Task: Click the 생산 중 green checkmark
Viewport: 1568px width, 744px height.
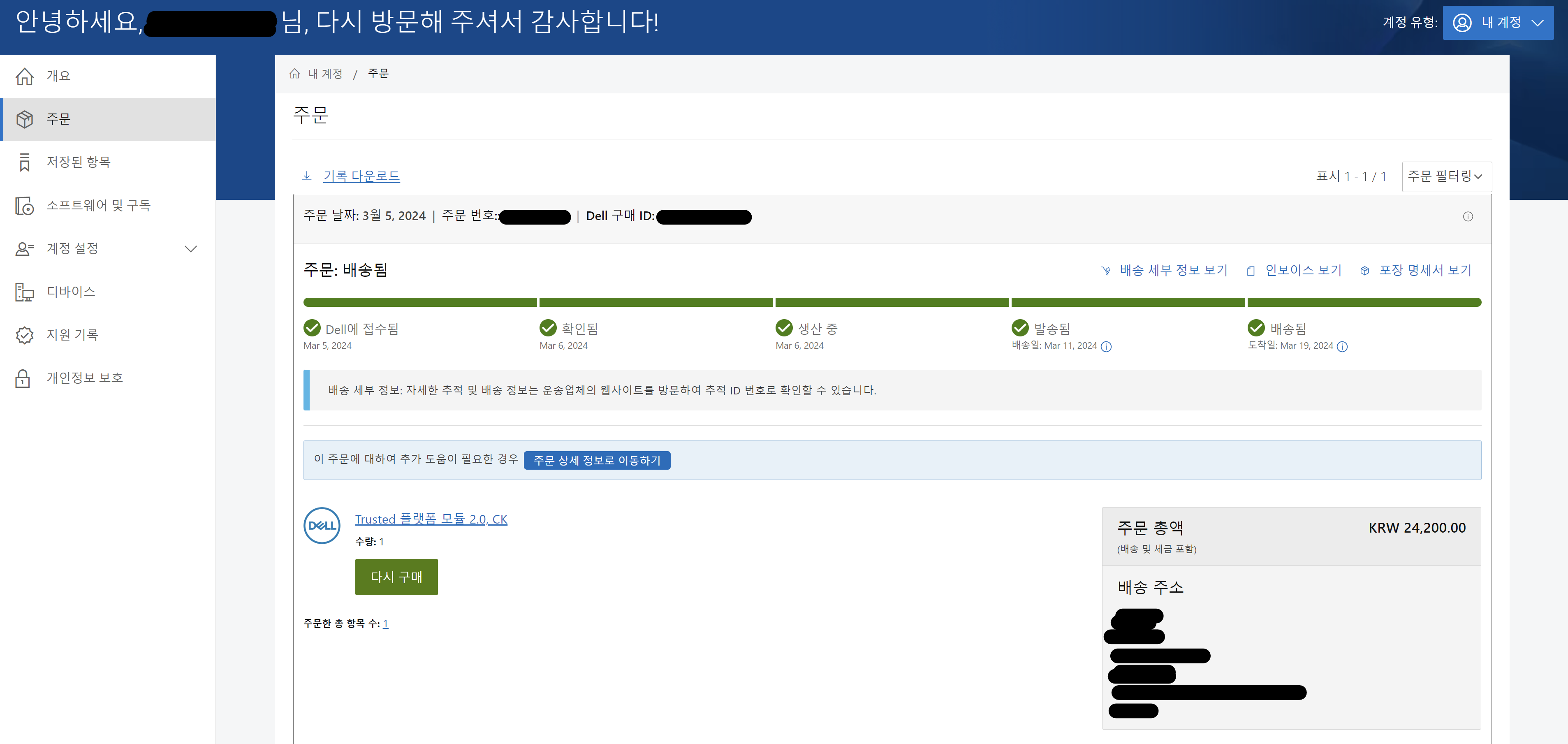Action: click(x=784, y=328)
